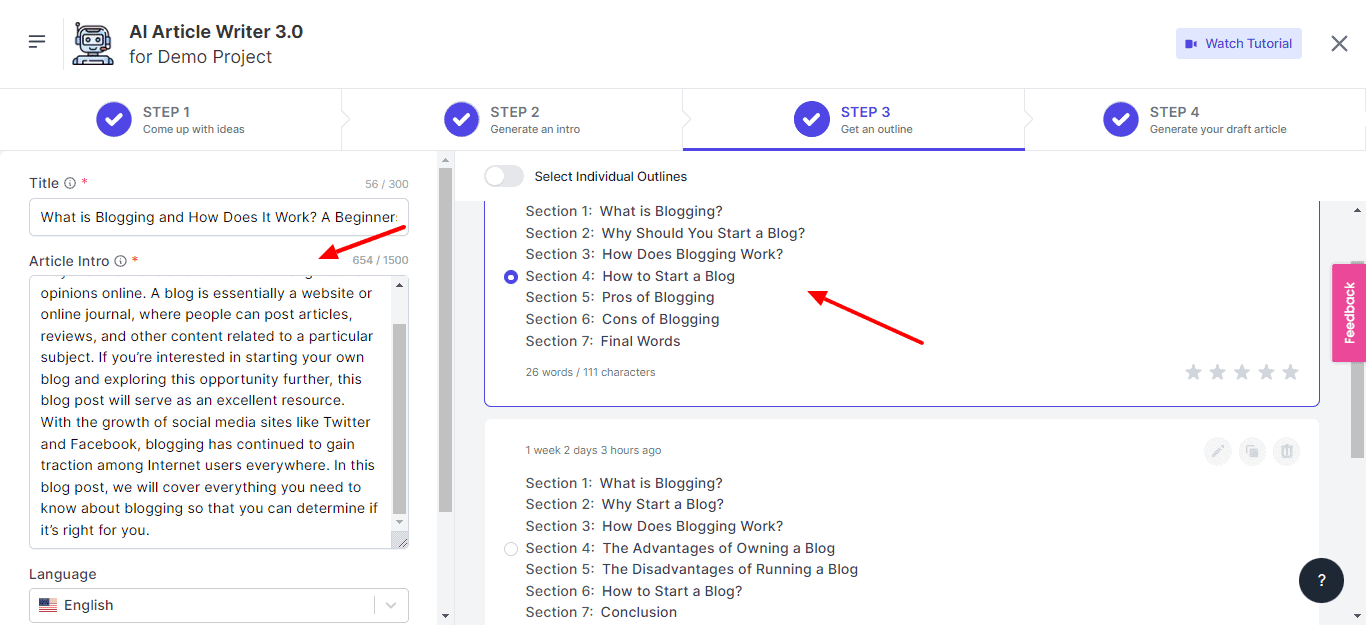The image size is (1366, 625).
Task: Click into the Article Intro text area
Action: click(210, 412)
